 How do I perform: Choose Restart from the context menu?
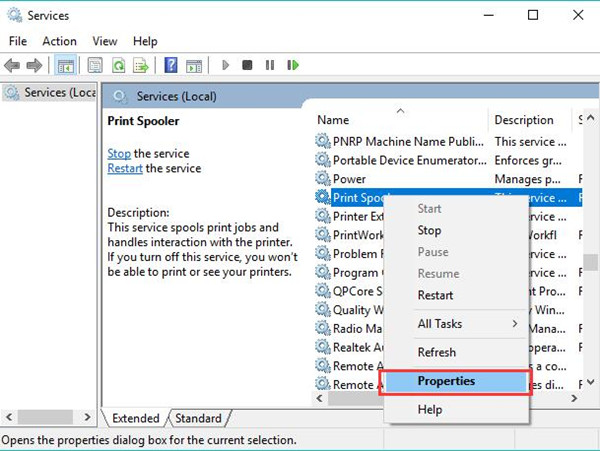click(x=435, y=295)
